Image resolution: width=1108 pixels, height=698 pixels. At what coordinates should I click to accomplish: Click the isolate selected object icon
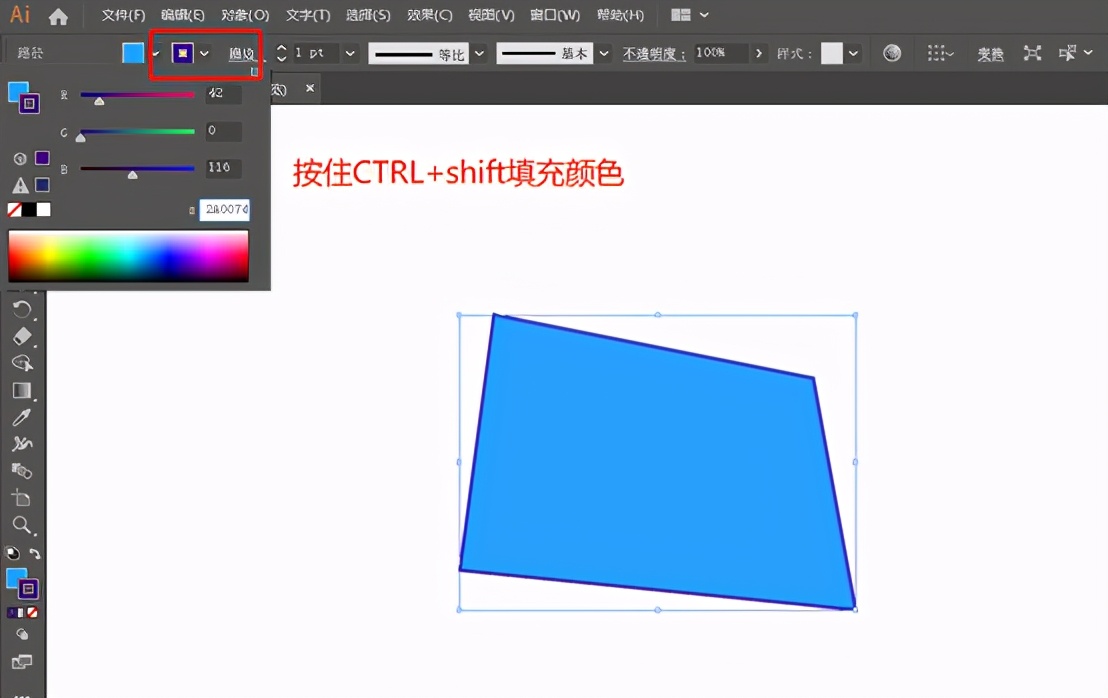click(x=1032, y=53)
